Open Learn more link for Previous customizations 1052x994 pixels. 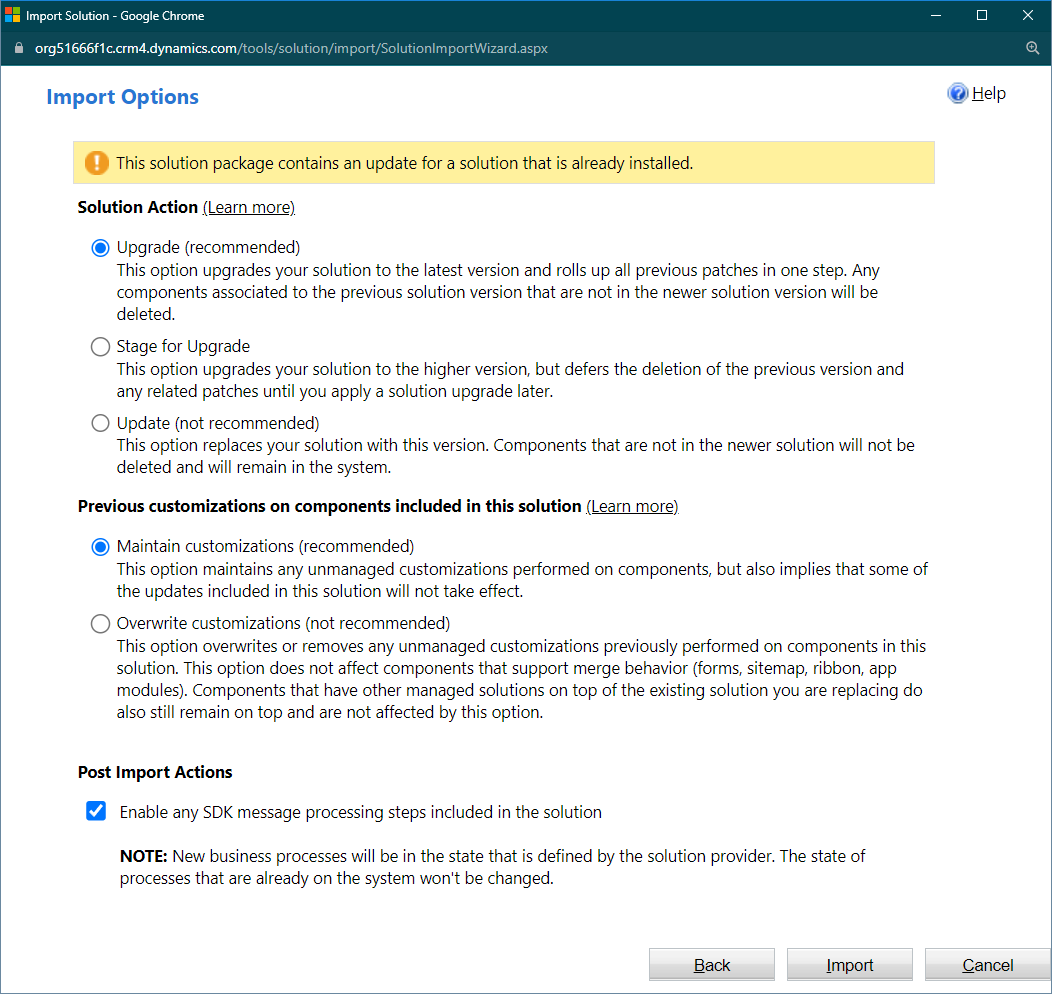tap(632, 506)
